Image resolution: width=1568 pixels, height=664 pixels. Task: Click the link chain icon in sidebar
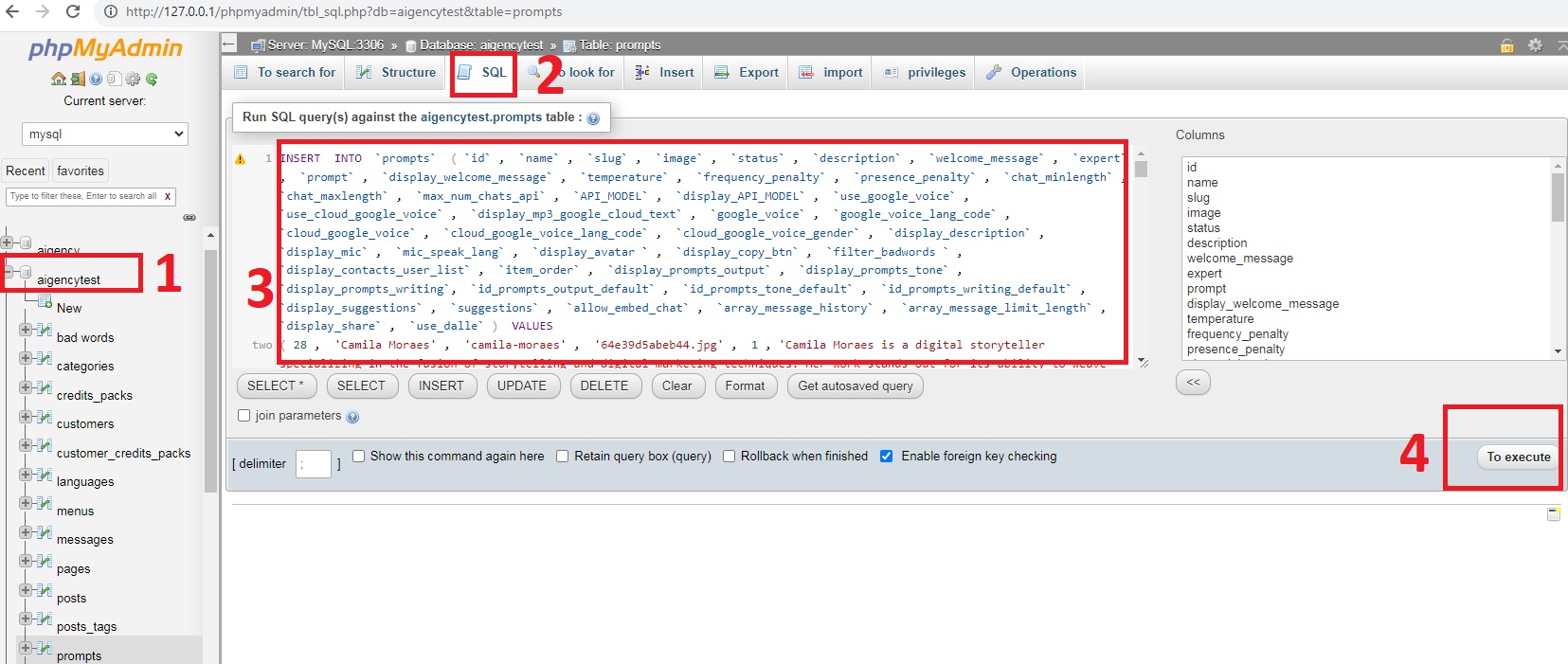pyautogui.click(x=189, y=217)
